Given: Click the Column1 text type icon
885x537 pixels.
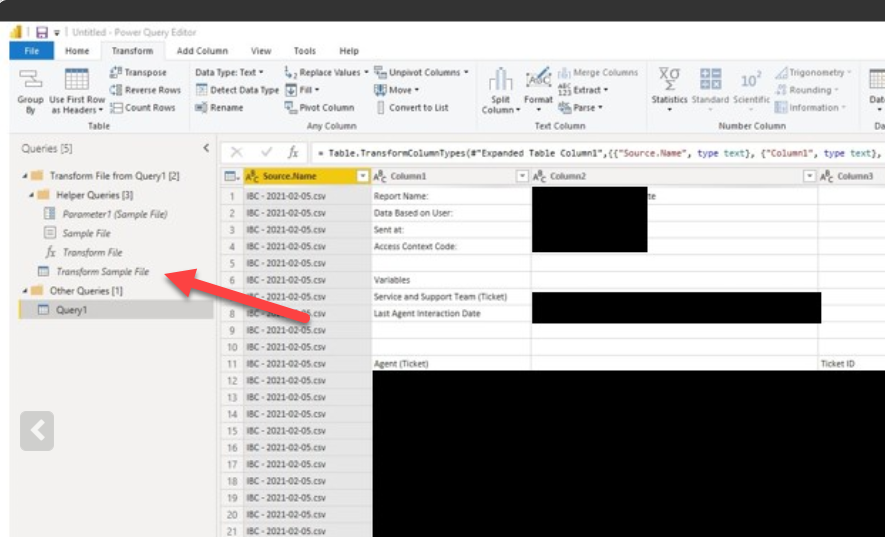Looking at the screenshot, I should point(380,176).
